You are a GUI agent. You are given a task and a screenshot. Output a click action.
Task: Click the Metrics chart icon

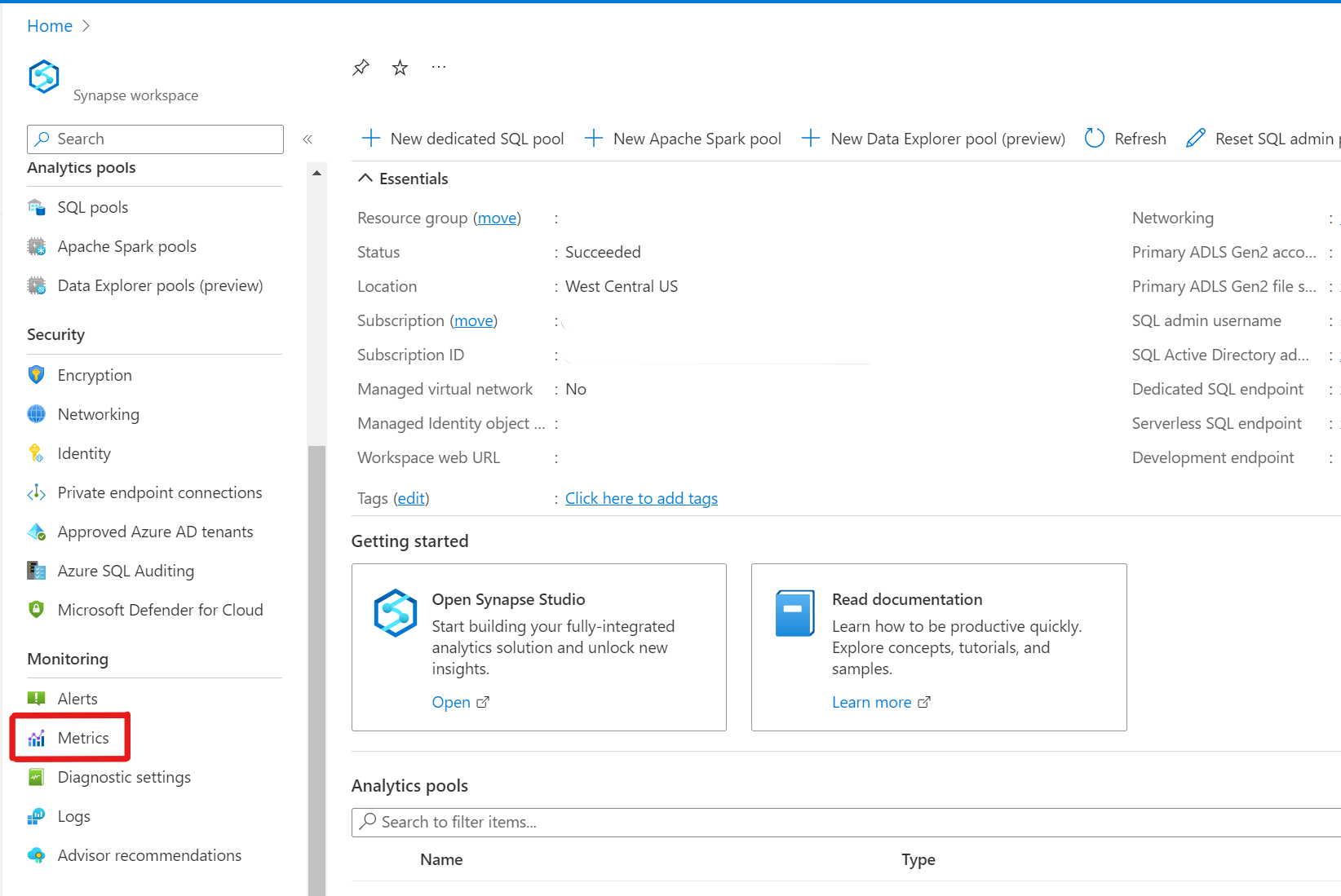(37, 739)
